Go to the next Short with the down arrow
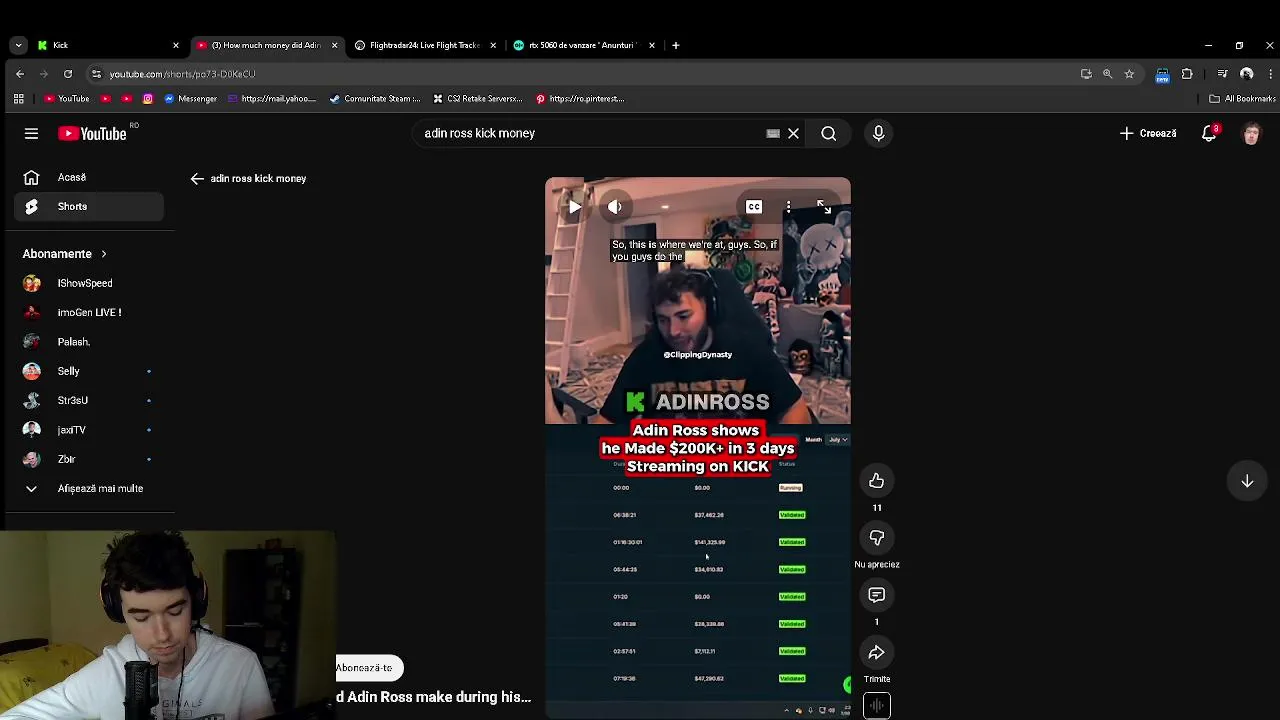The width and height of the screenshot is (1280, 720). [1247, 481]
